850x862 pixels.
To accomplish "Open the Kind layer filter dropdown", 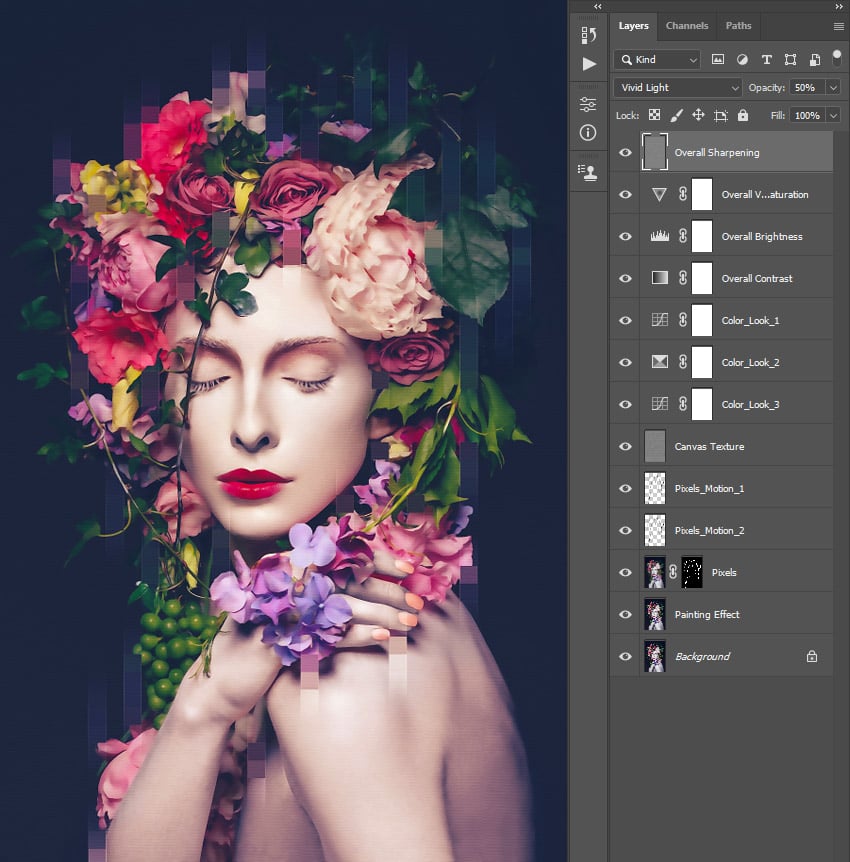I will [657, 60].
